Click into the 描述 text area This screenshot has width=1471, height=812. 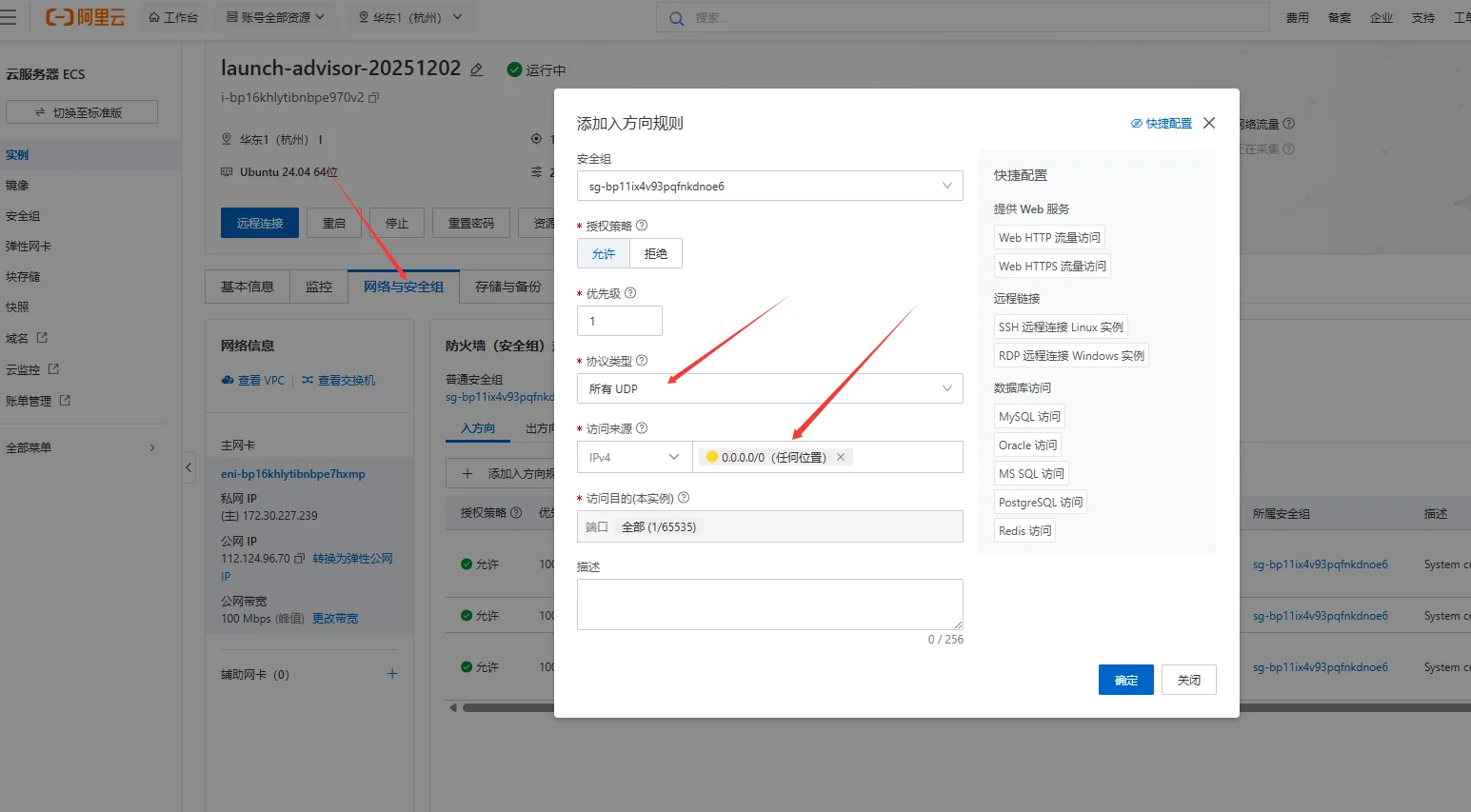(x=769, y=604)
